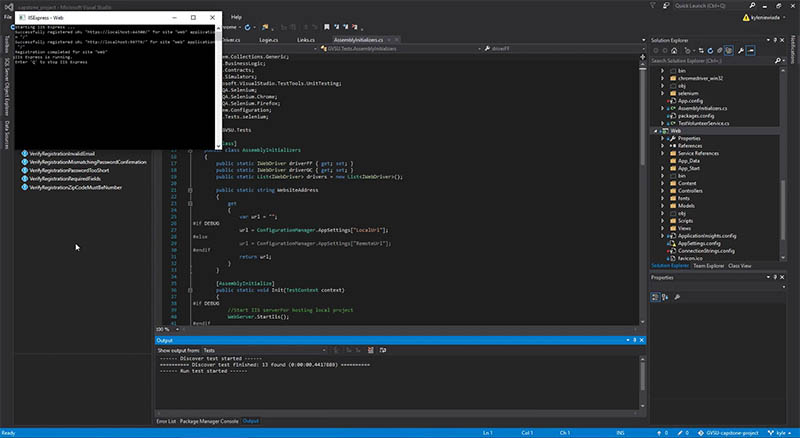Expand the selenium folder node

coord(663,93)
